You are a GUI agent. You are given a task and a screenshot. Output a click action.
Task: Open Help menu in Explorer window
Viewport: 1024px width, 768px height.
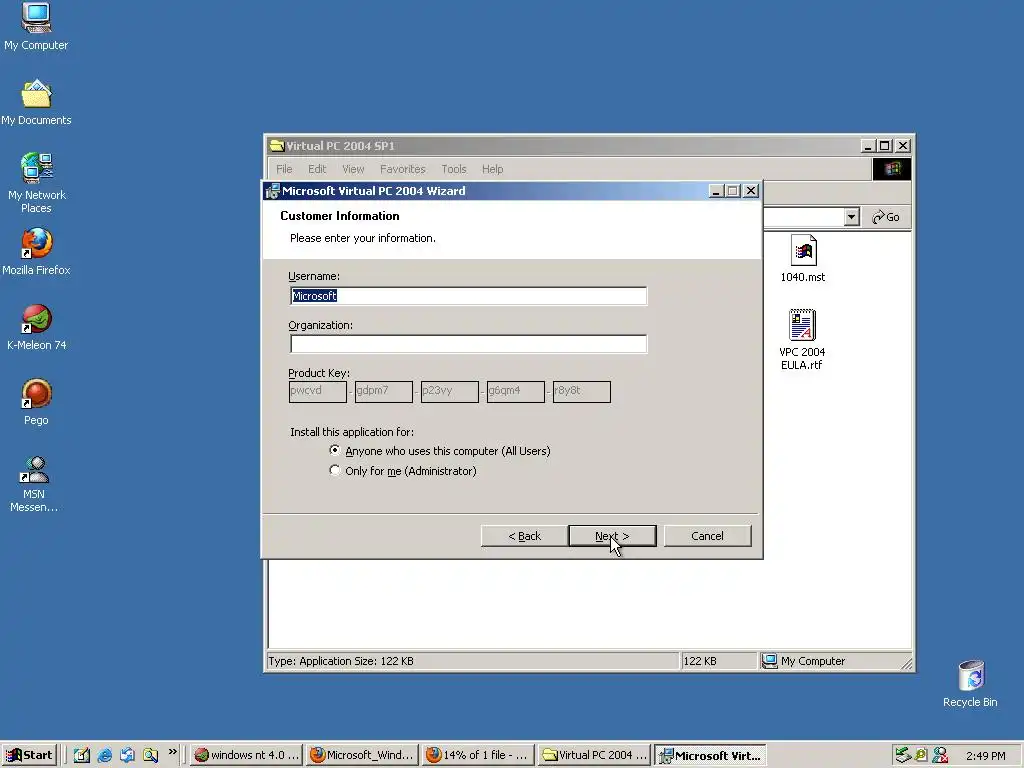(492, 169)
